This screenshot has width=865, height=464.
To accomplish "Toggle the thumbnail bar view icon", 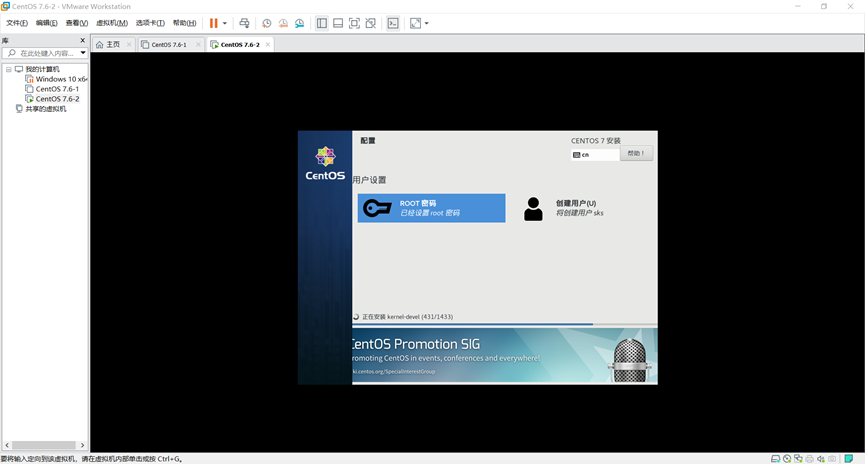I will [x=338, y=23].
